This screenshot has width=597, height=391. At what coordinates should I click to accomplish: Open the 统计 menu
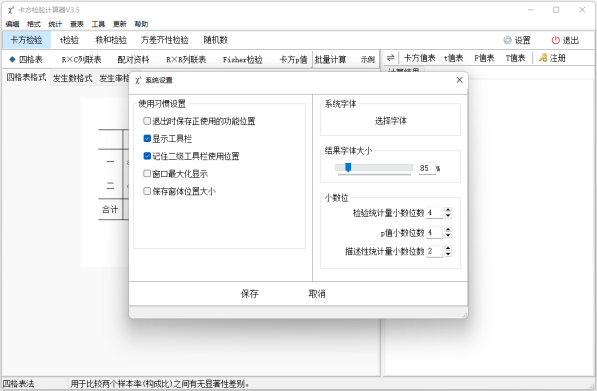pos(55,24)
